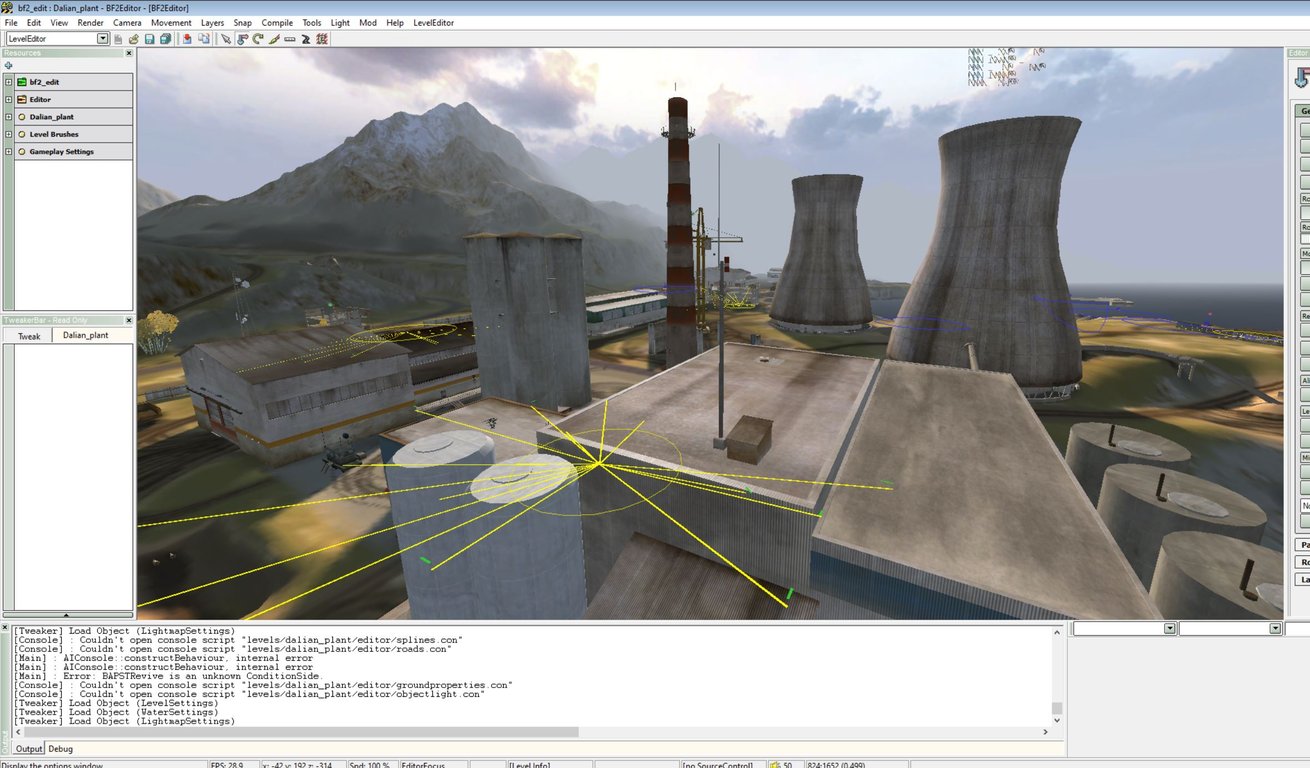Click the Save All toolbar icon
This screenshot has height=768, width=1310.
[165, 39]
